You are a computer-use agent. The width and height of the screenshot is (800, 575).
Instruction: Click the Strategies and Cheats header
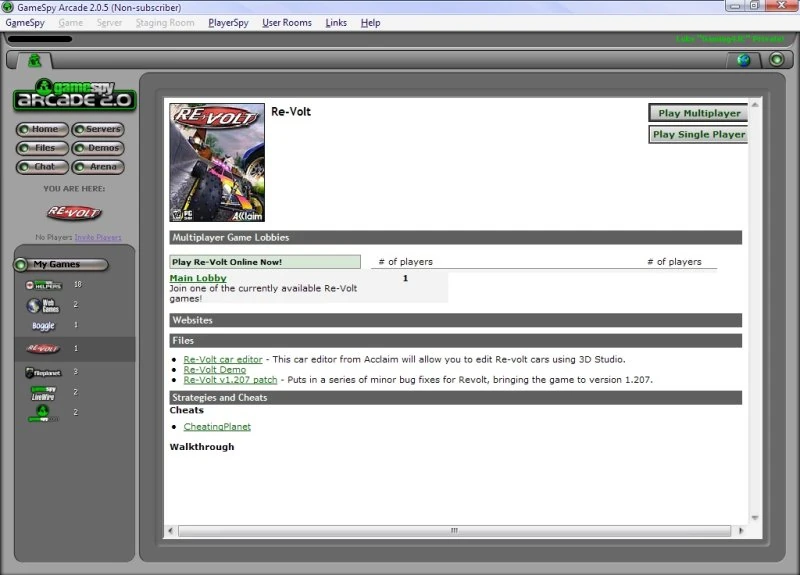[456, 398]
